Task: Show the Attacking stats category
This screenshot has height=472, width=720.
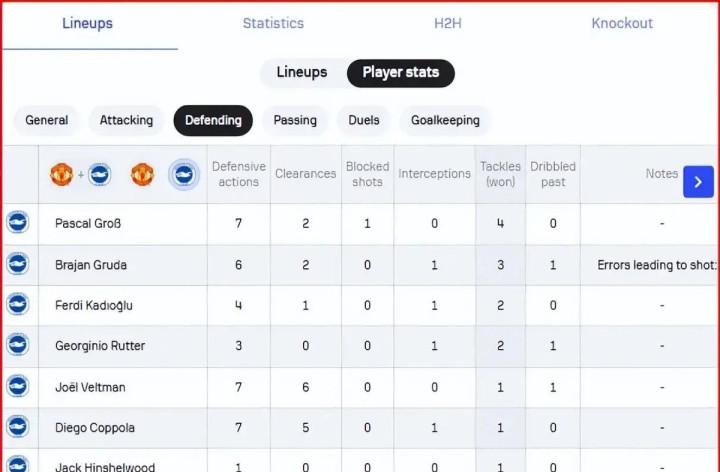Action: (x=126, y=120)
